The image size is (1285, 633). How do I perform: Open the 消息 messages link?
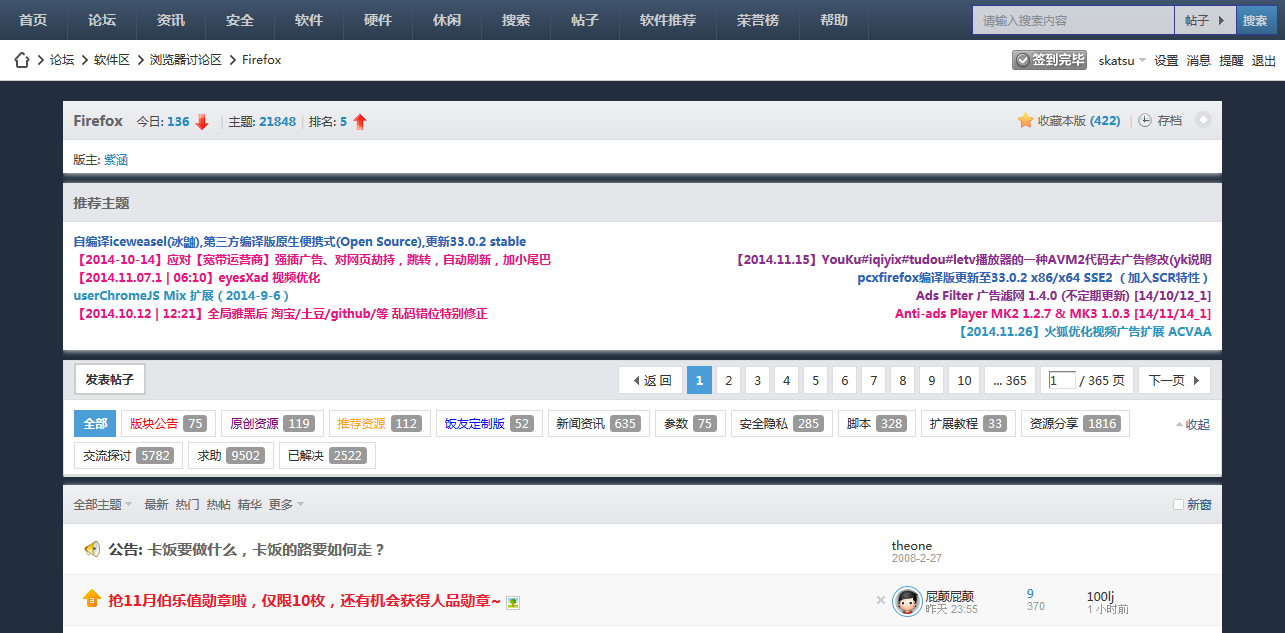(x=1198, y=60)
